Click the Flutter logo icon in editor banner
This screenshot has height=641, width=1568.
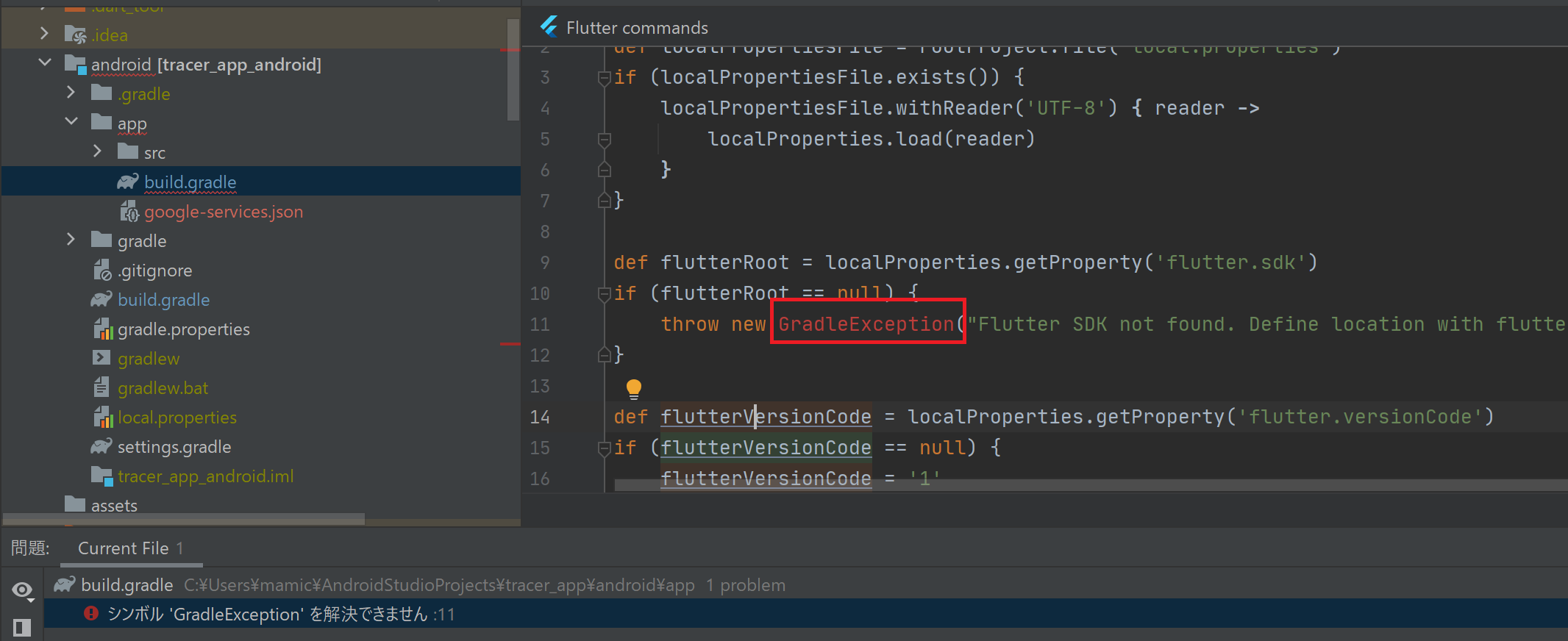click(x=549, y=27)
